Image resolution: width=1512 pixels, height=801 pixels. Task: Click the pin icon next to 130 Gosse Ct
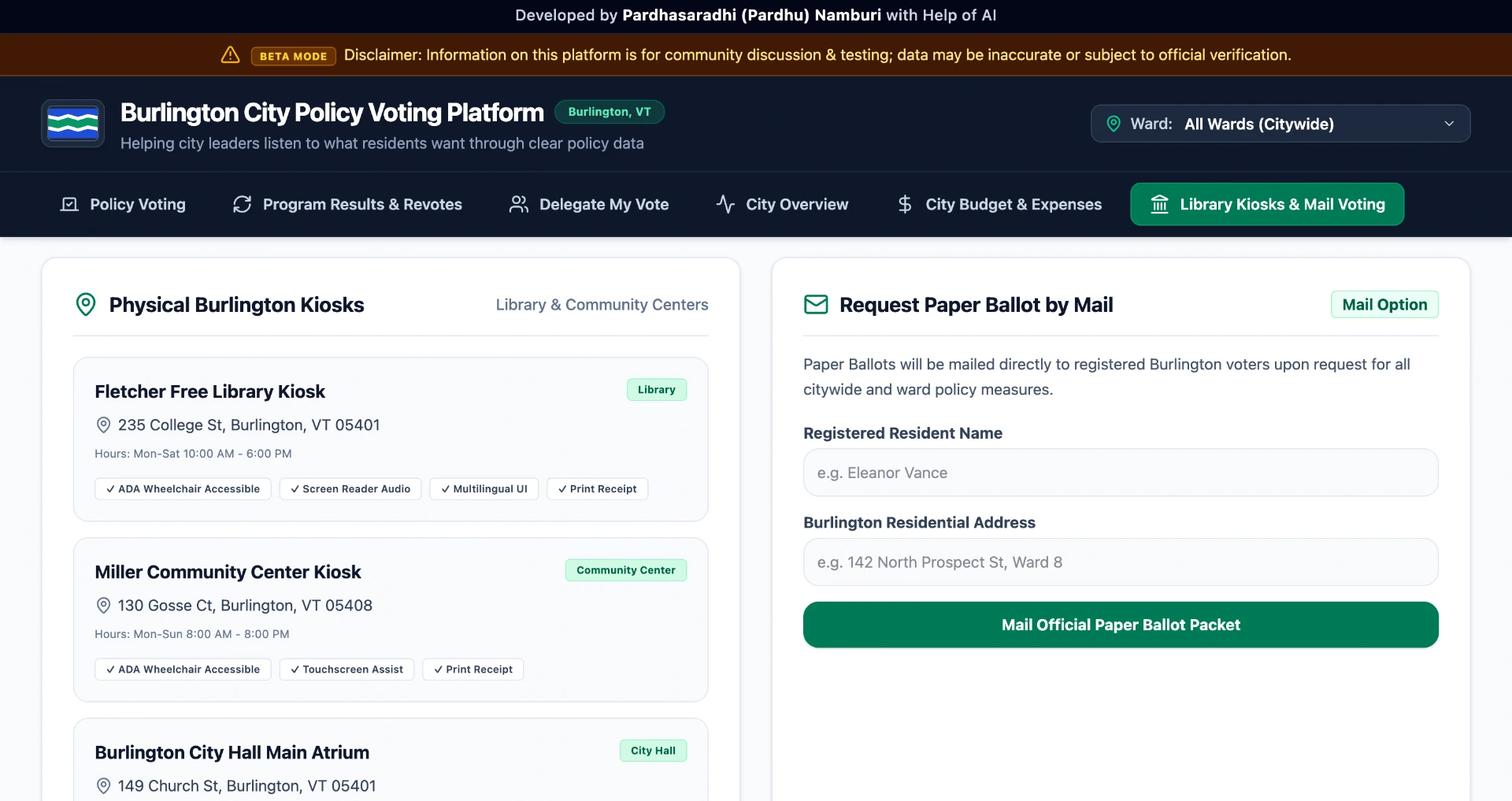[x=103, y=606]
